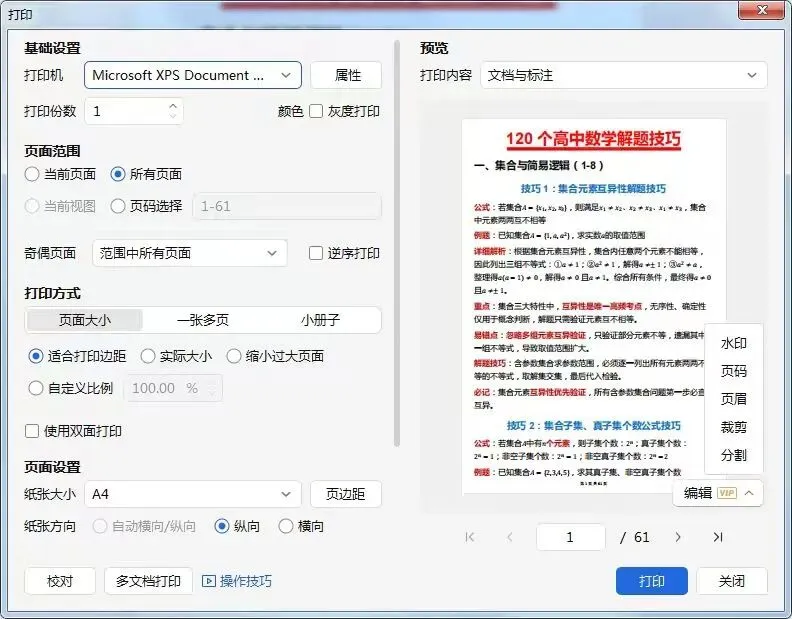Click the 校对 button

click(60, 581)
